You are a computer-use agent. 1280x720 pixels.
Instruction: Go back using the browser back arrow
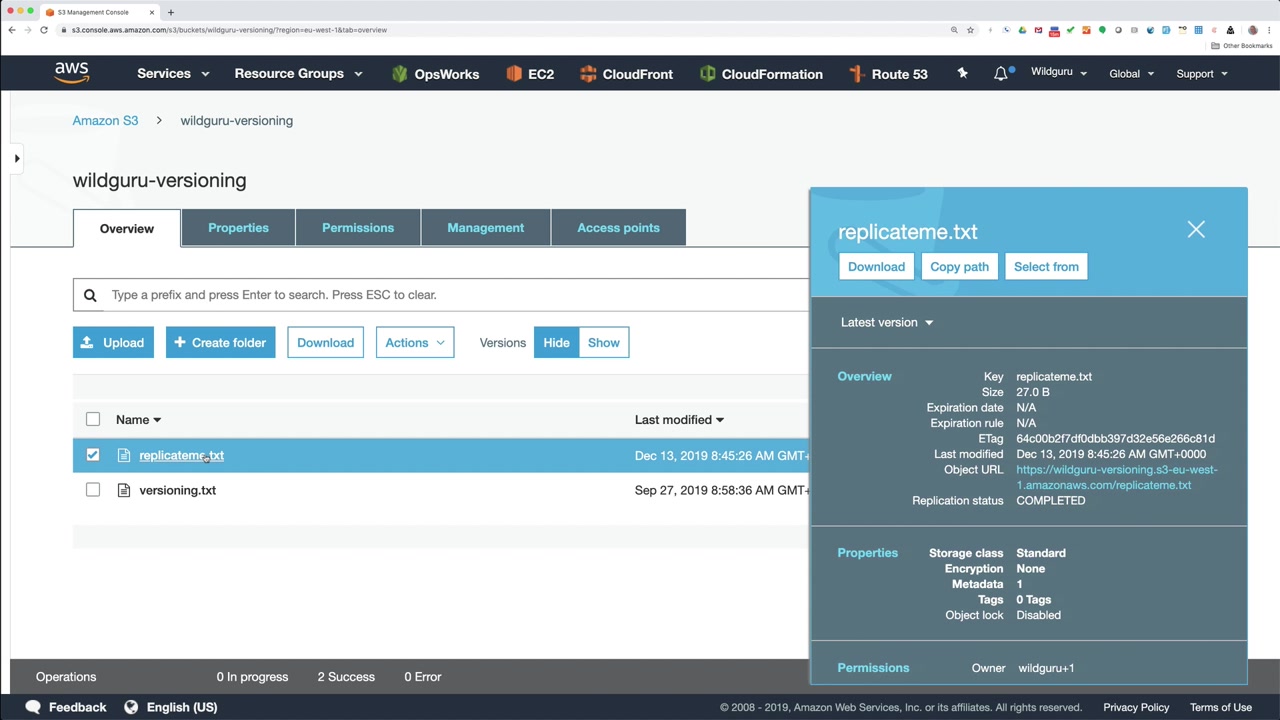point(12,30)
